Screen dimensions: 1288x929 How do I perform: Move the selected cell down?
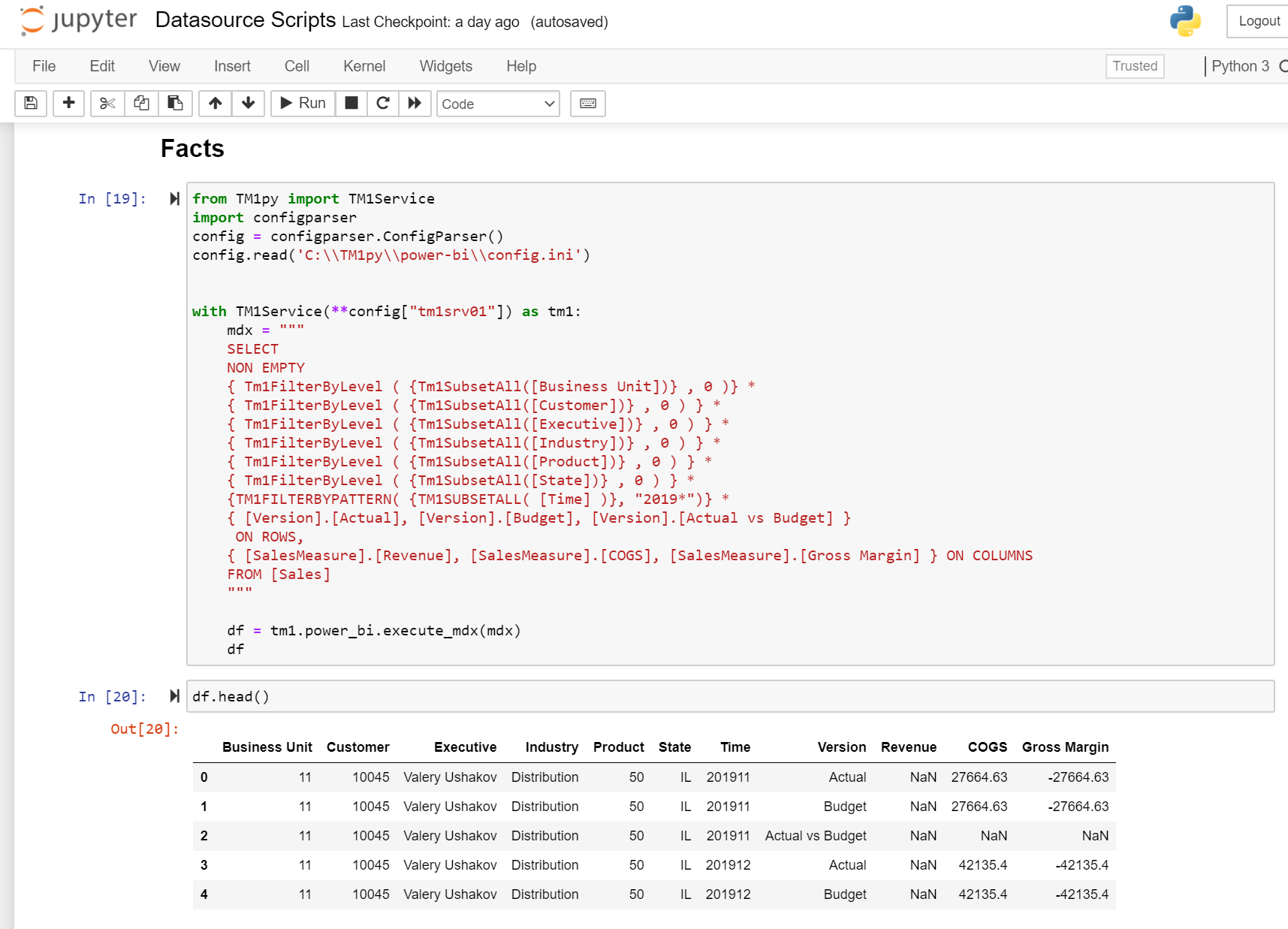pos(249,103)
